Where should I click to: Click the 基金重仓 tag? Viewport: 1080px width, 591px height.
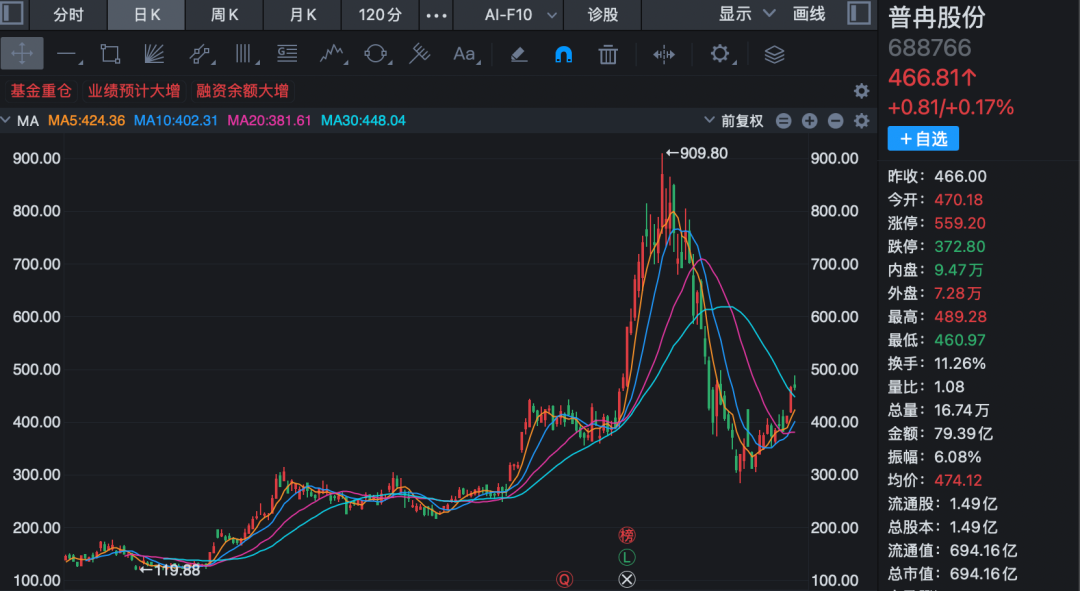click(x=41, y=91)
